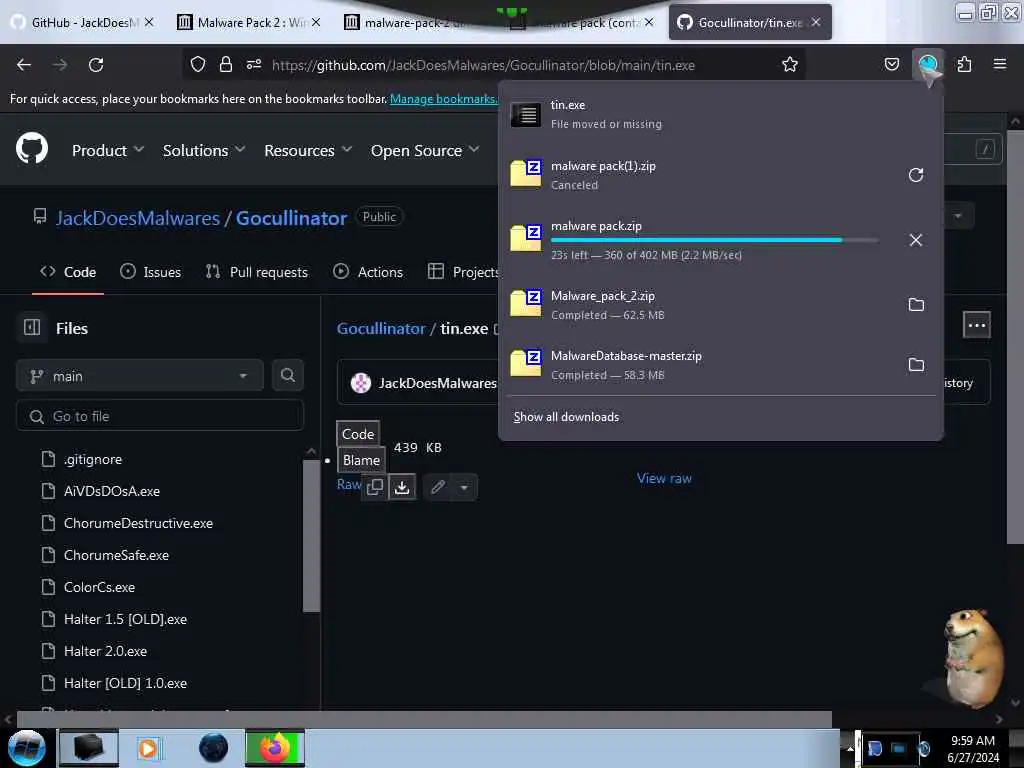Open the JackDoesMalwares owner link
1024x768 pixels.
pos(138,217)
